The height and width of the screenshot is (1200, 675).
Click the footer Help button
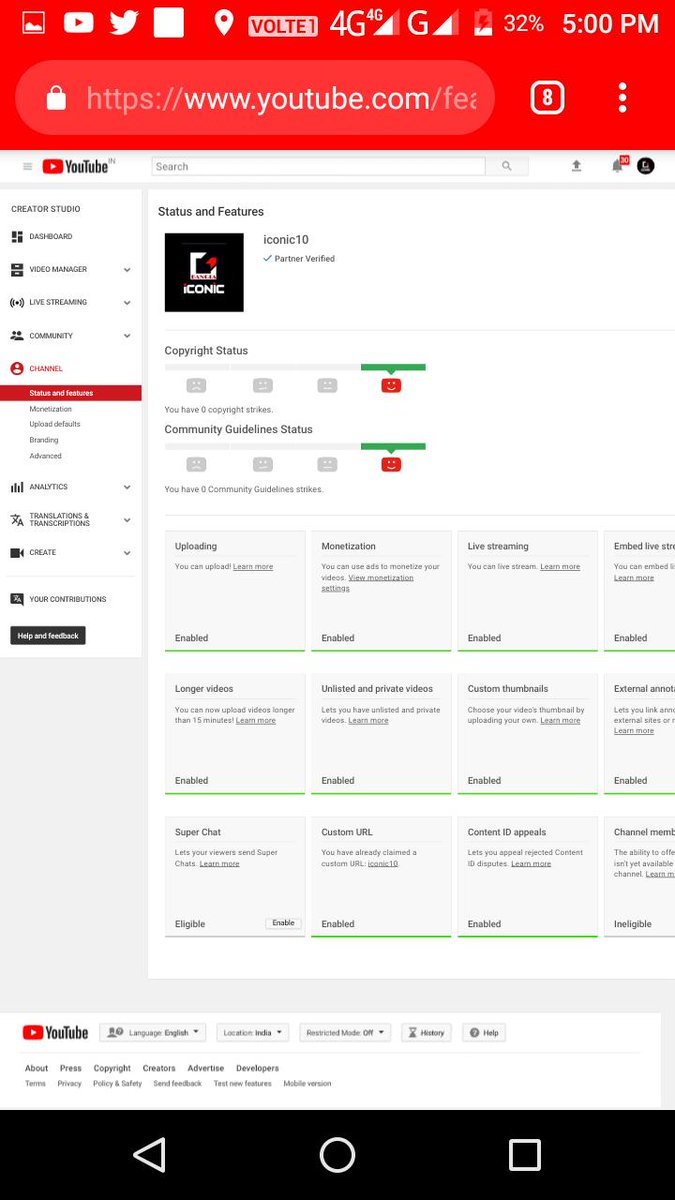(484, 1033)
